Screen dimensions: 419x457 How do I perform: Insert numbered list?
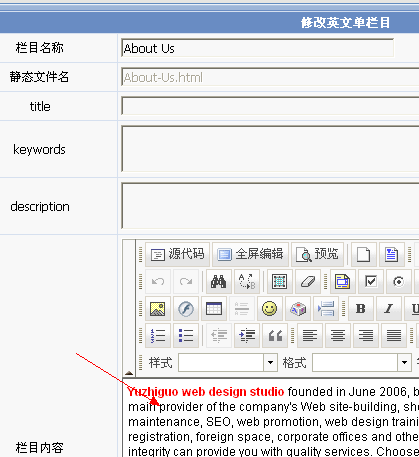(158, 336)
